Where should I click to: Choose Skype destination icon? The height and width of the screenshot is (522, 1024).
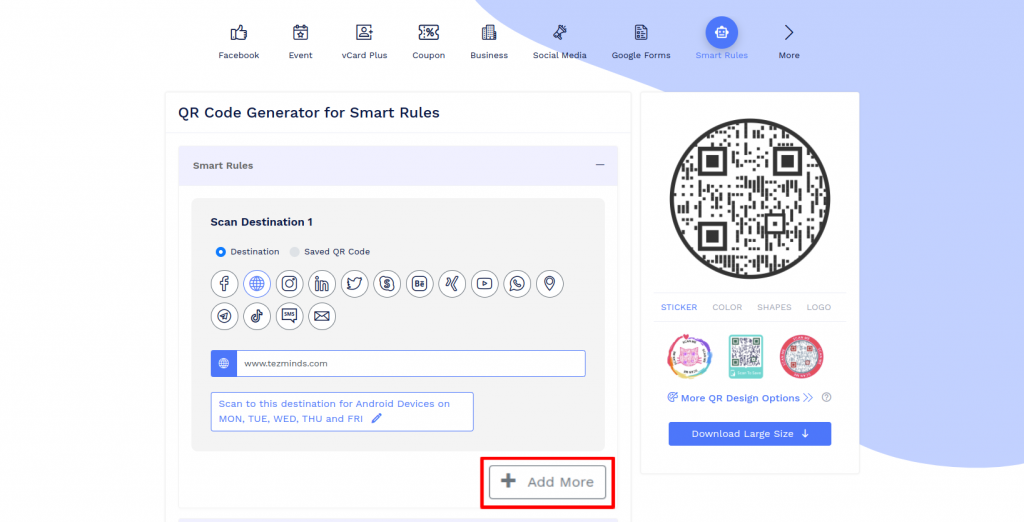point(387,284)
